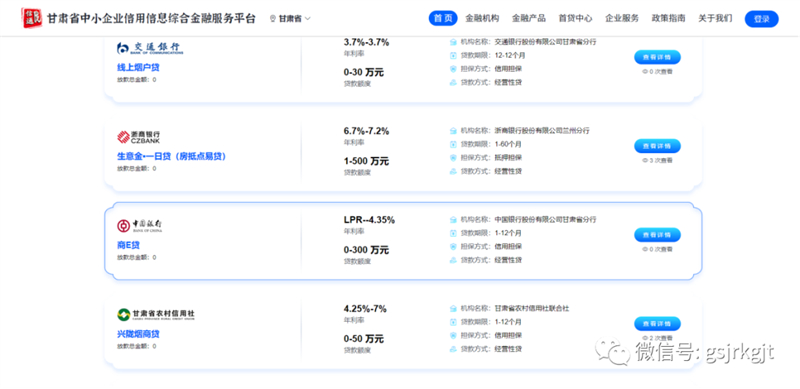The image size is (800, 389).
Task: Open the 金融产品 menu item
Action: 529,18
